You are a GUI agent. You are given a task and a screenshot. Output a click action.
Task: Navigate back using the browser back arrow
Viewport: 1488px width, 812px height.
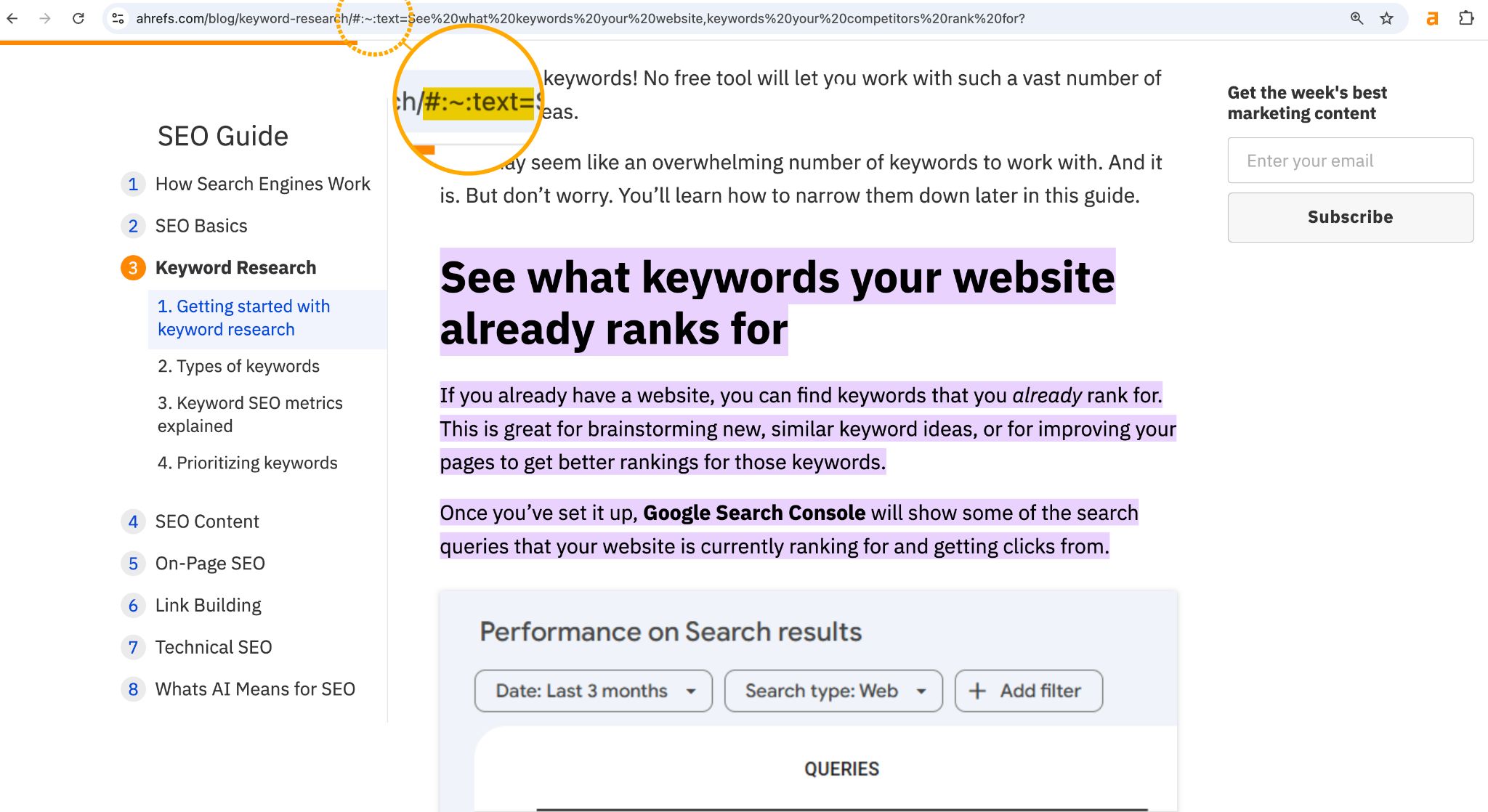tap(12, 18)
